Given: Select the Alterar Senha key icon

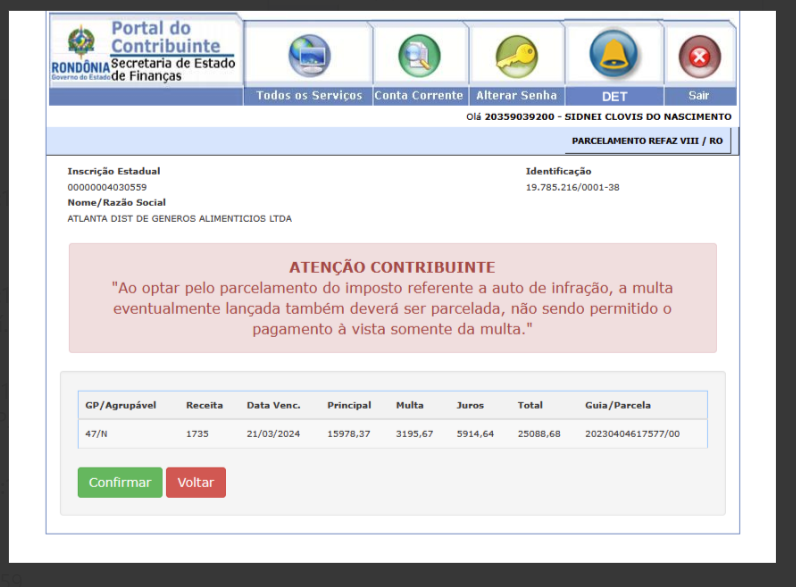Looking at the screenshot, I should pos(517,55).
